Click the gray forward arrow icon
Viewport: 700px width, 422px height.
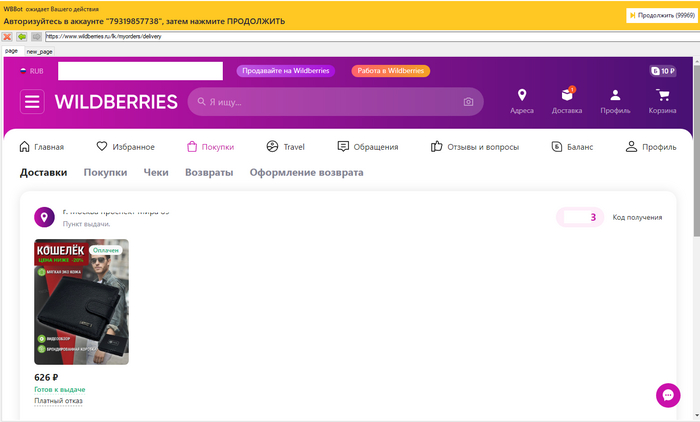click(x=37, y=37)
